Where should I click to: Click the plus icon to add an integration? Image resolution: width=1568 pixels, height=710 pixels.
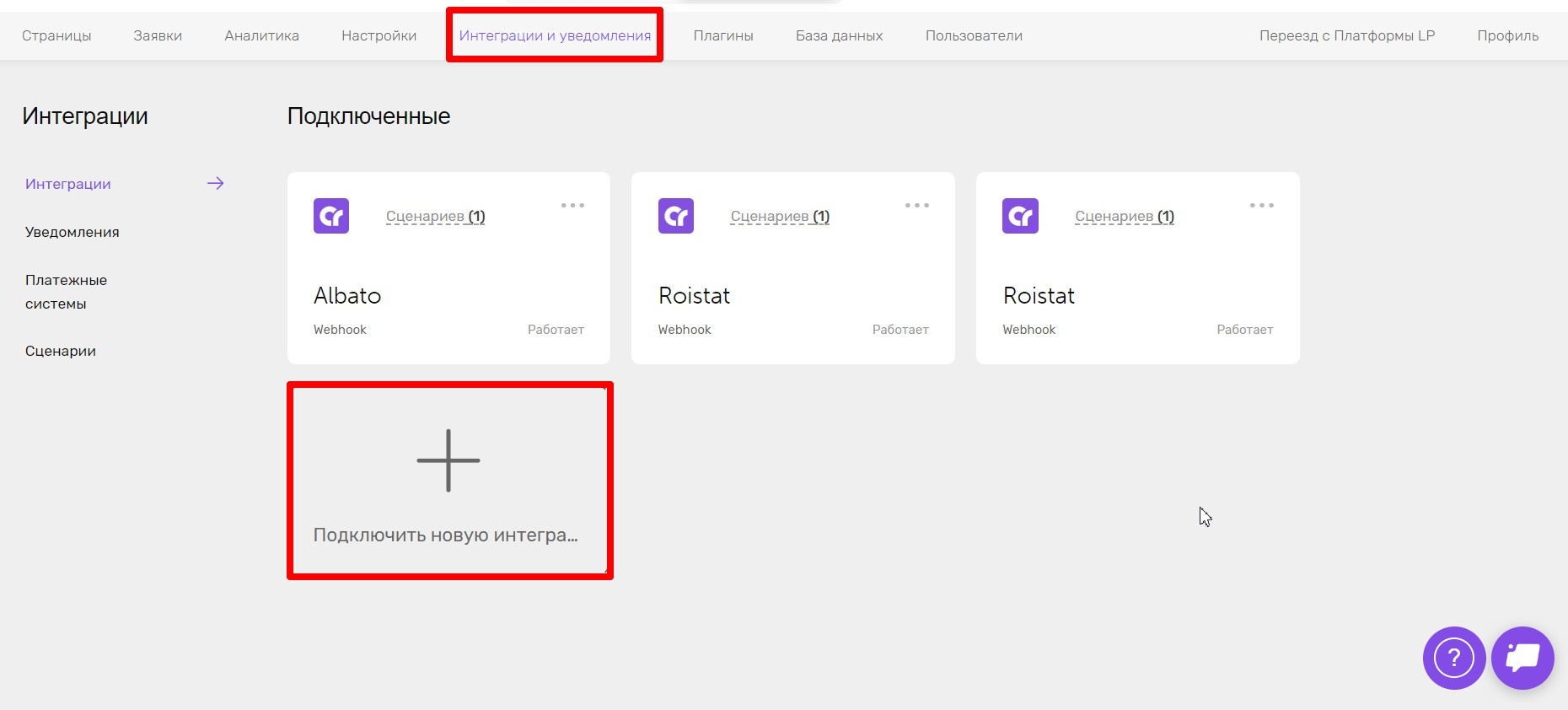pyautogui.click(x=448, y=460)
